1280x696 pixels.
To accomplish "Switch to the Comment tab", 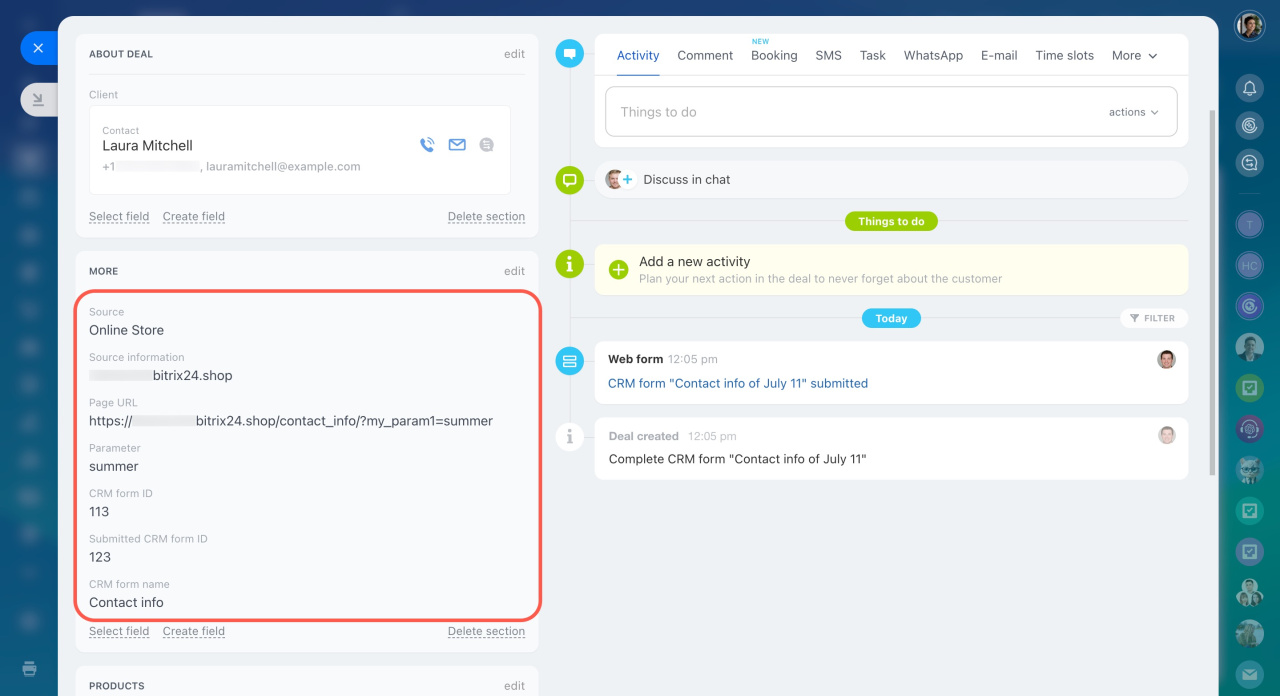I will (x=705, y=56).
